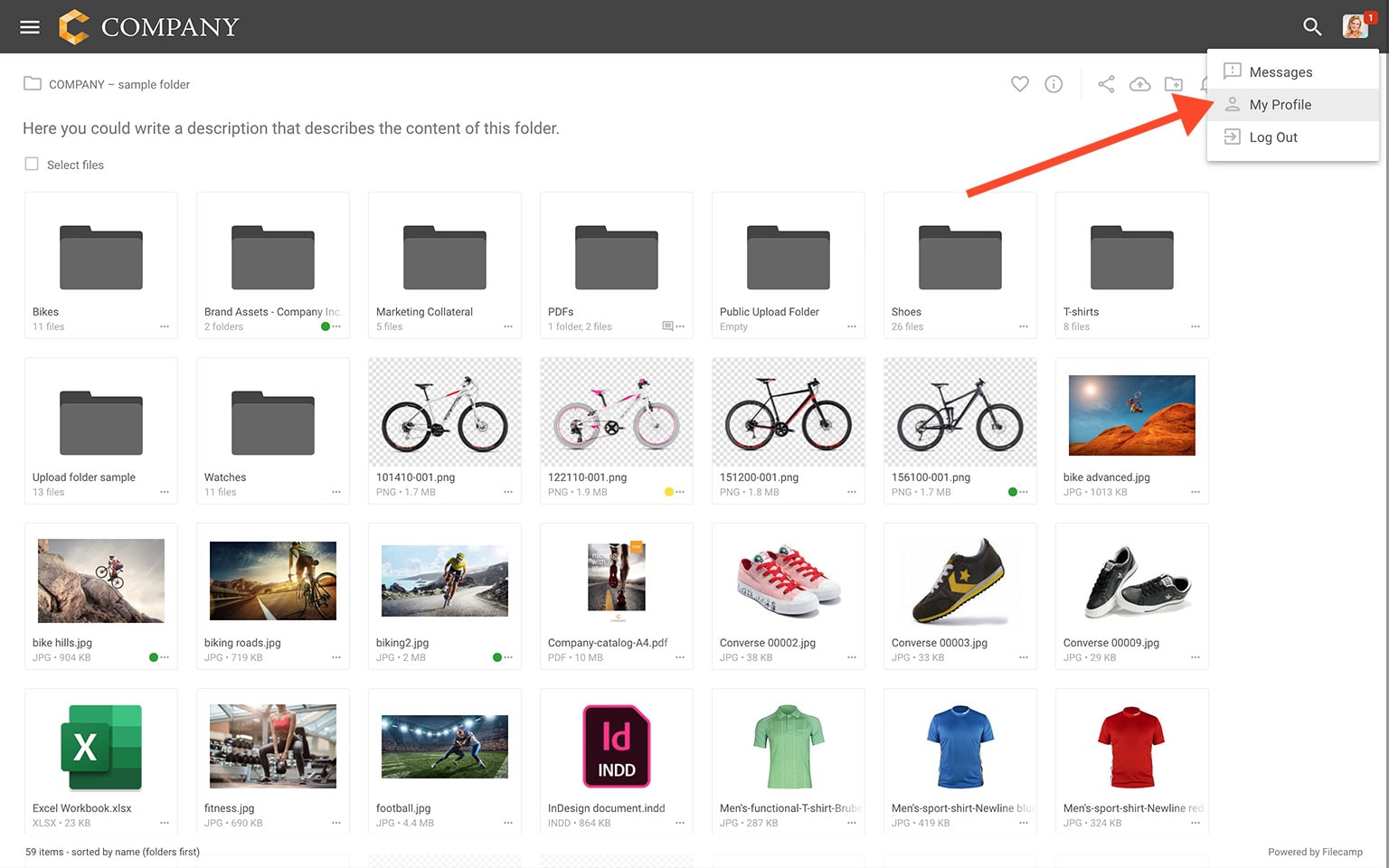Image resolution: width=1389 pixels, height=868 pixels.
Task: Open the hamburger navigation menu
Action: coord(30,27)
